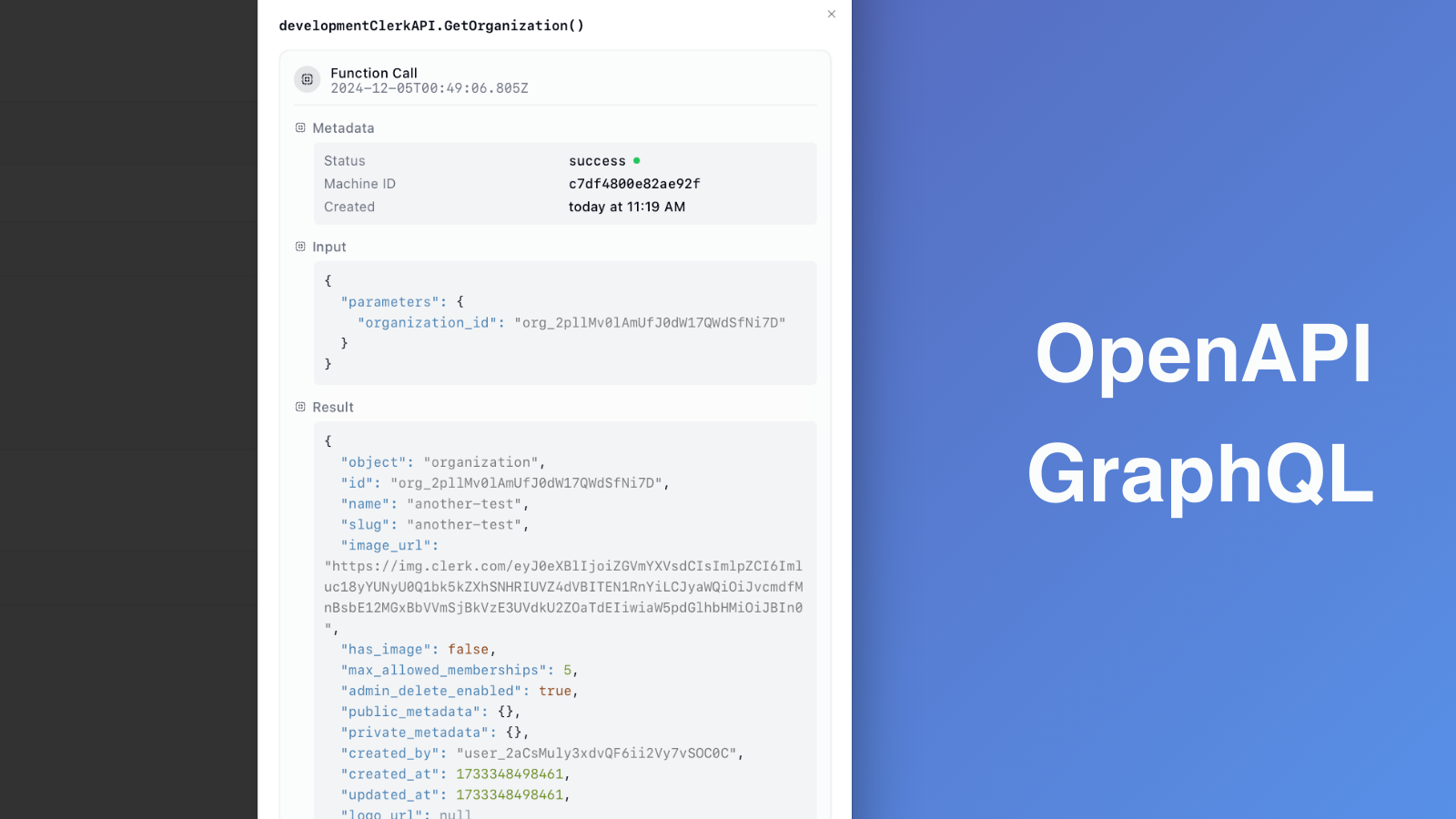Viewport: 1456px width, 819px height.
Task: Select the "organization" value in Result
Action: click(x=480, y=462)
